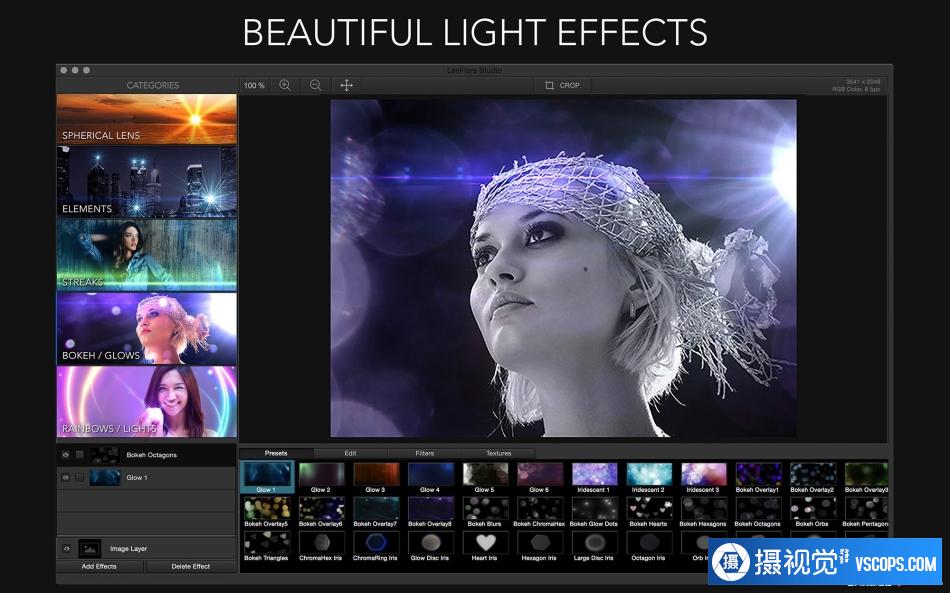This screenshot has width=950, height=593.
Task: Choose the Glow 2 preset
Action: point(321,477)
